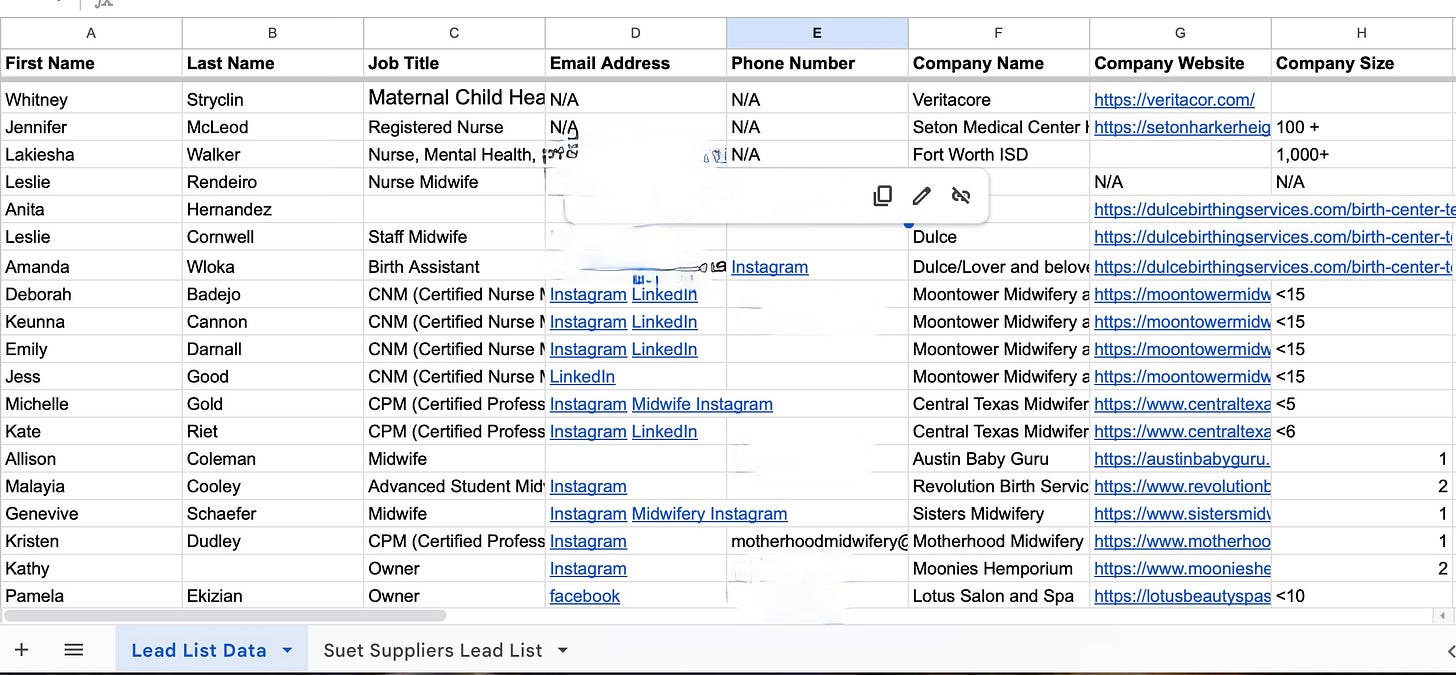Click the horizontal scrollbar at bottom
Screen dimensions: 1456x675
point(224,616)
